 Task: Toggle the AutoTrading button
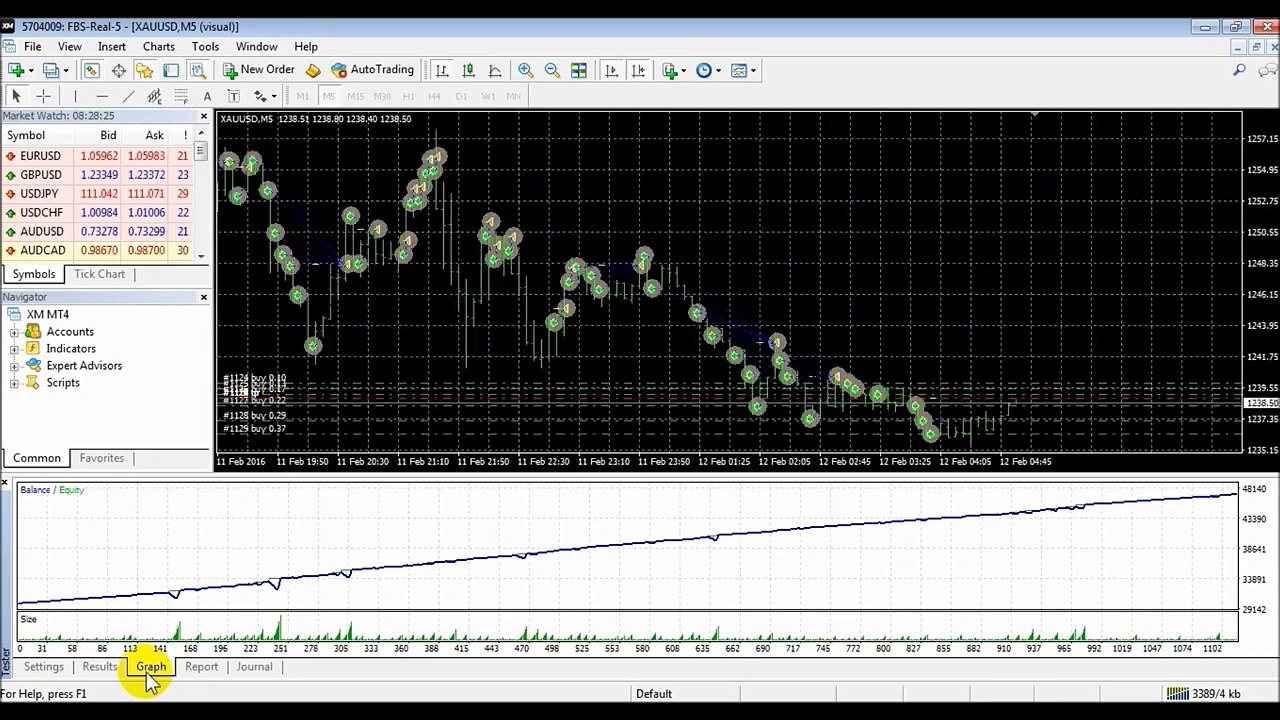tap(372, 70)
